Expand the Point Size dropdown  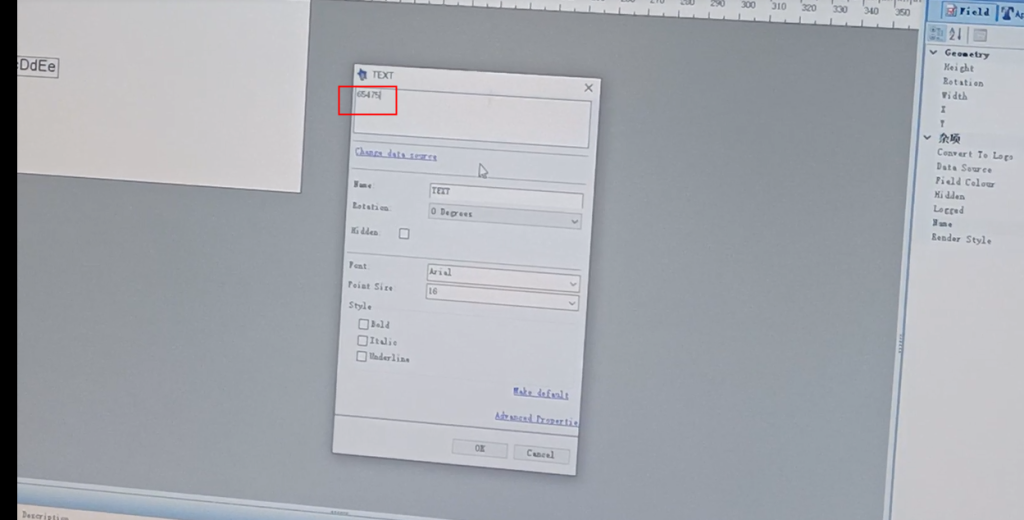pyautogui.click(x=572, y=301)
